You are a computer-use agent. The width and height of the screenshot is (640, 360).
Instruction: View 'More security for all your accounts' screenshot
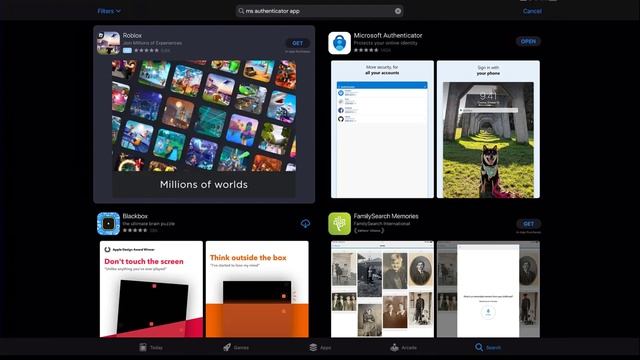pyautogui.click(x=382, y=129)
